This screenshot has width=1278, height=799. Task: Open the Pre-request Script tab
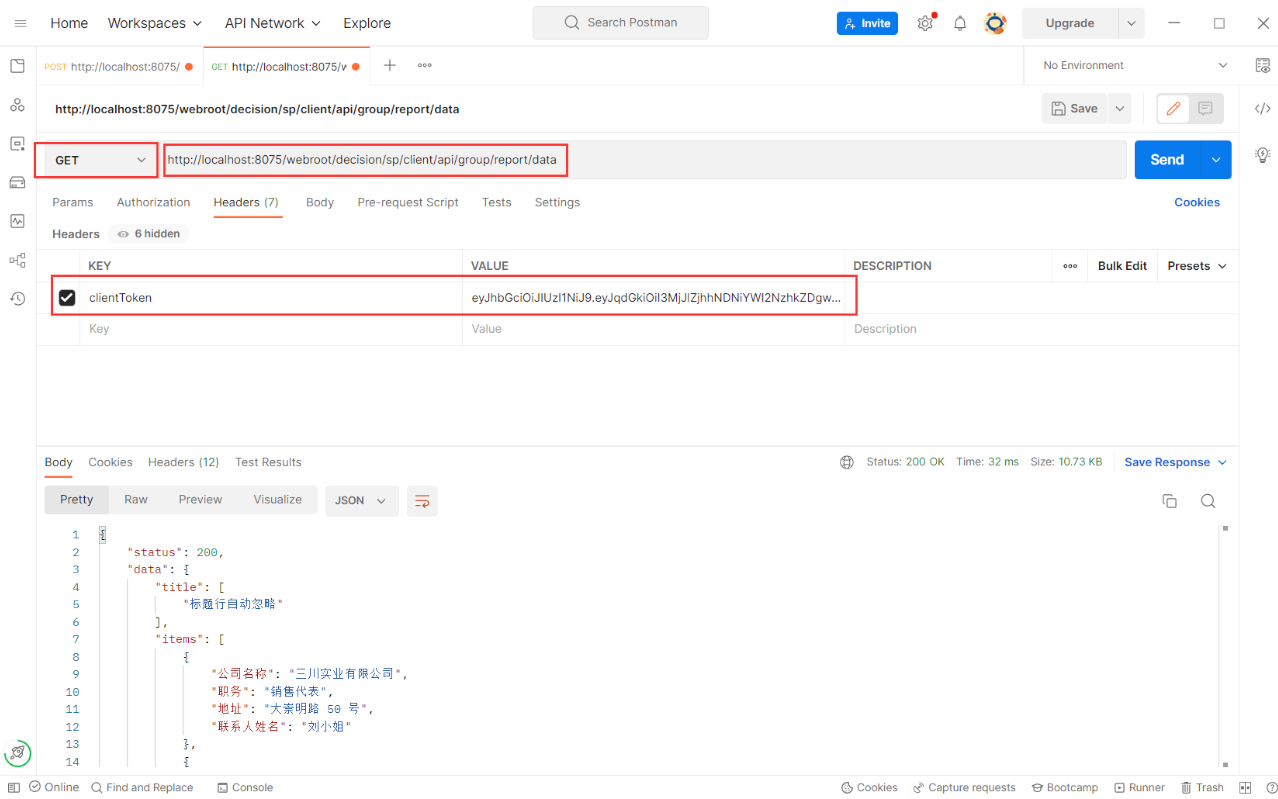(408, 202)
